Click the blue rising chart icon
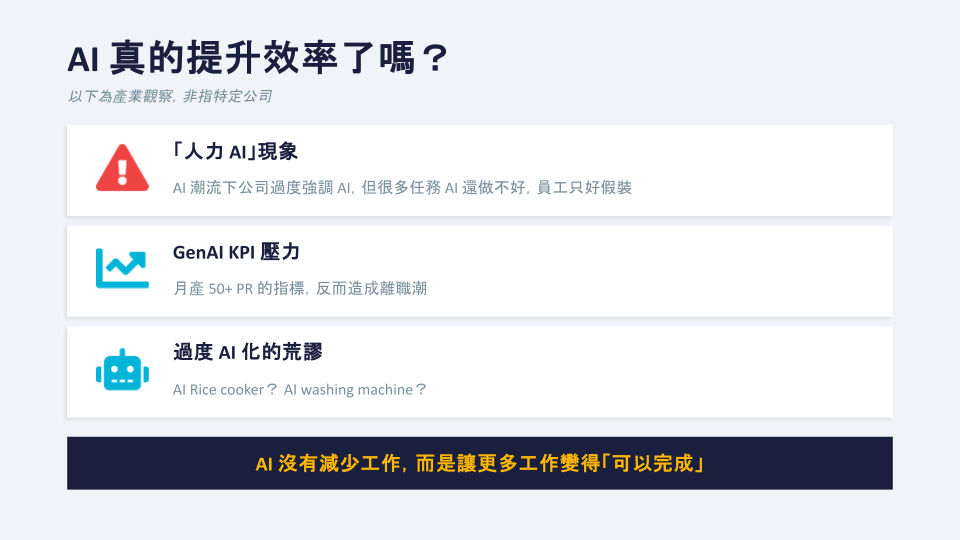 (122, 268)
